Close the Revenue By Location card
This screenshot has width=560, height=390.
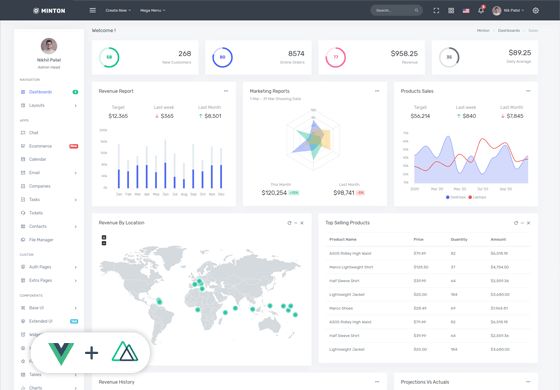click(302, 223)
